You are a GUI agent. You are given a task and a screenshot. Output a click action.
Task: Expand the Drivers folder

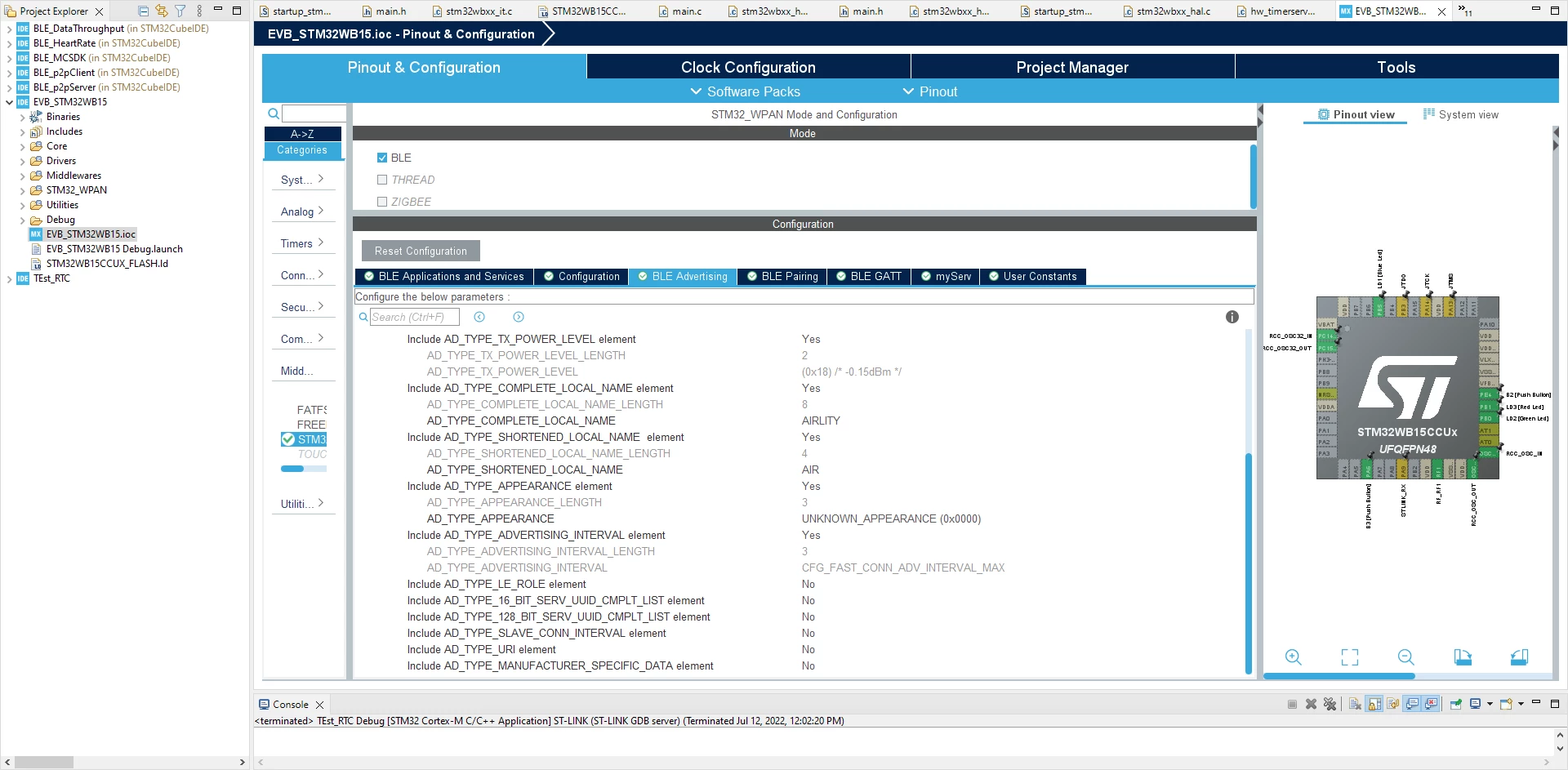click(22, 161)
